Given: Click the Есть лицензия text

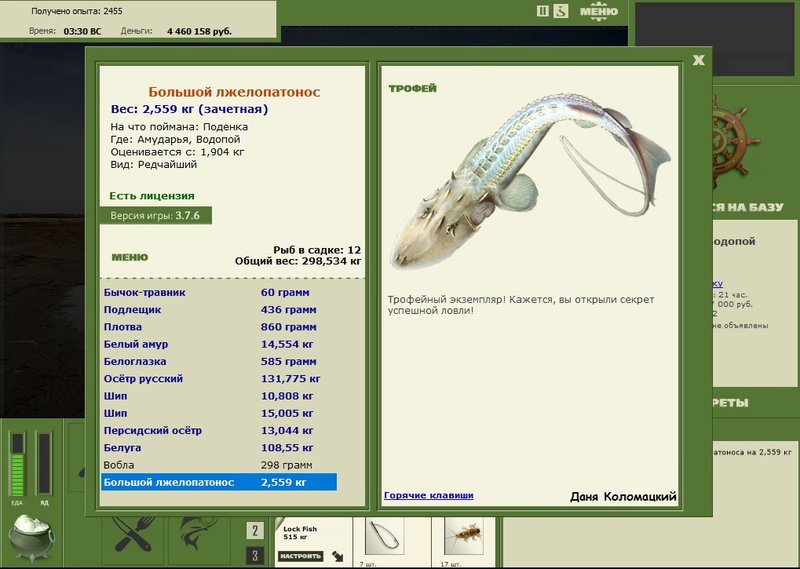Looking at the screenshot, I should point(152,196).
